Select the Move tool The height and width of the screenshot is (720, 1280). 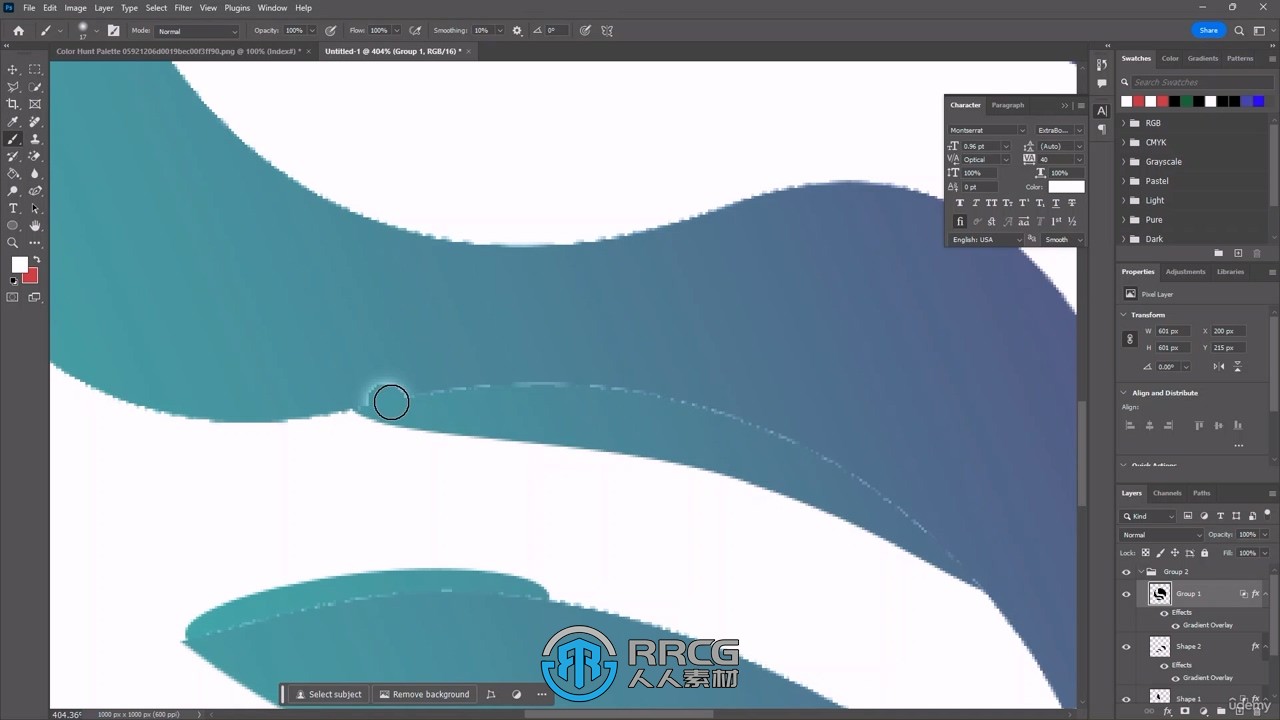[13, 69]
